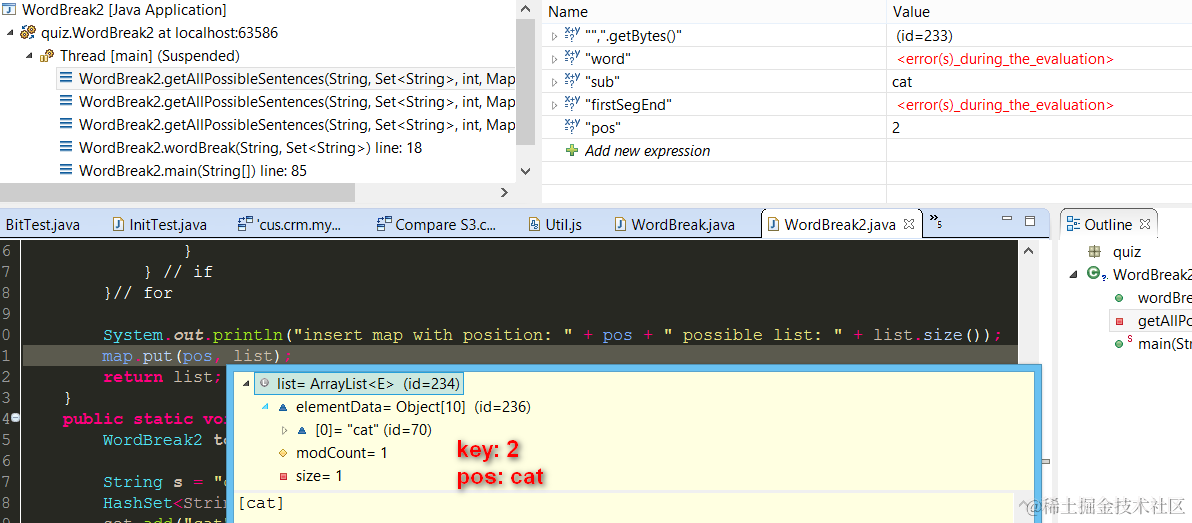Close the WordBreak2.java tab
Screen dimensions: 1192x523
[x=908, y=224]
